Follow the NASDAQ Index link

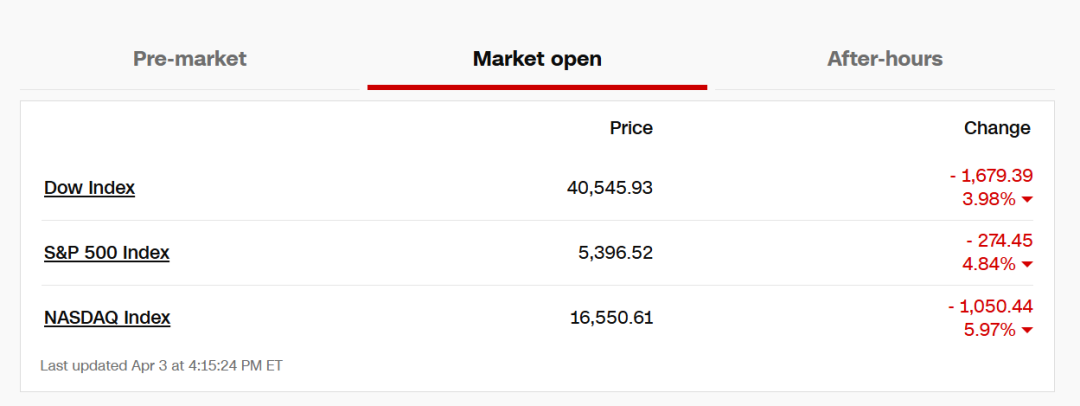[x=107, y=318]
